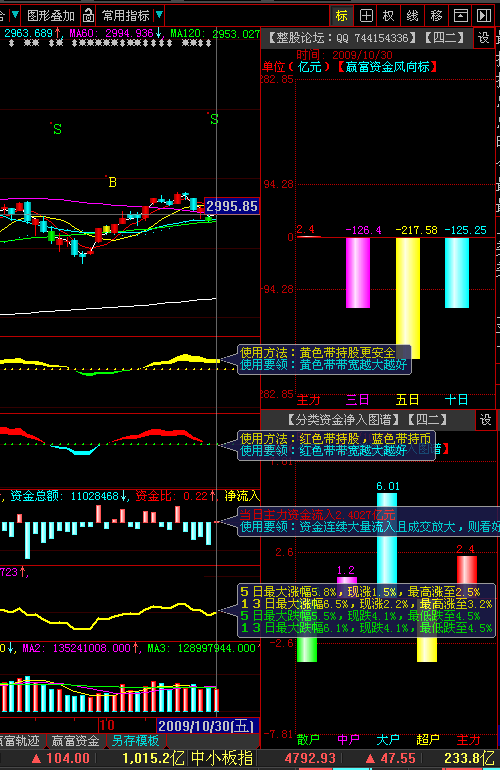Viewport: 500px width, 770px height.
Task: Expand the 常用指标 dropdown arrow
Action: click(x=159, y=15)
